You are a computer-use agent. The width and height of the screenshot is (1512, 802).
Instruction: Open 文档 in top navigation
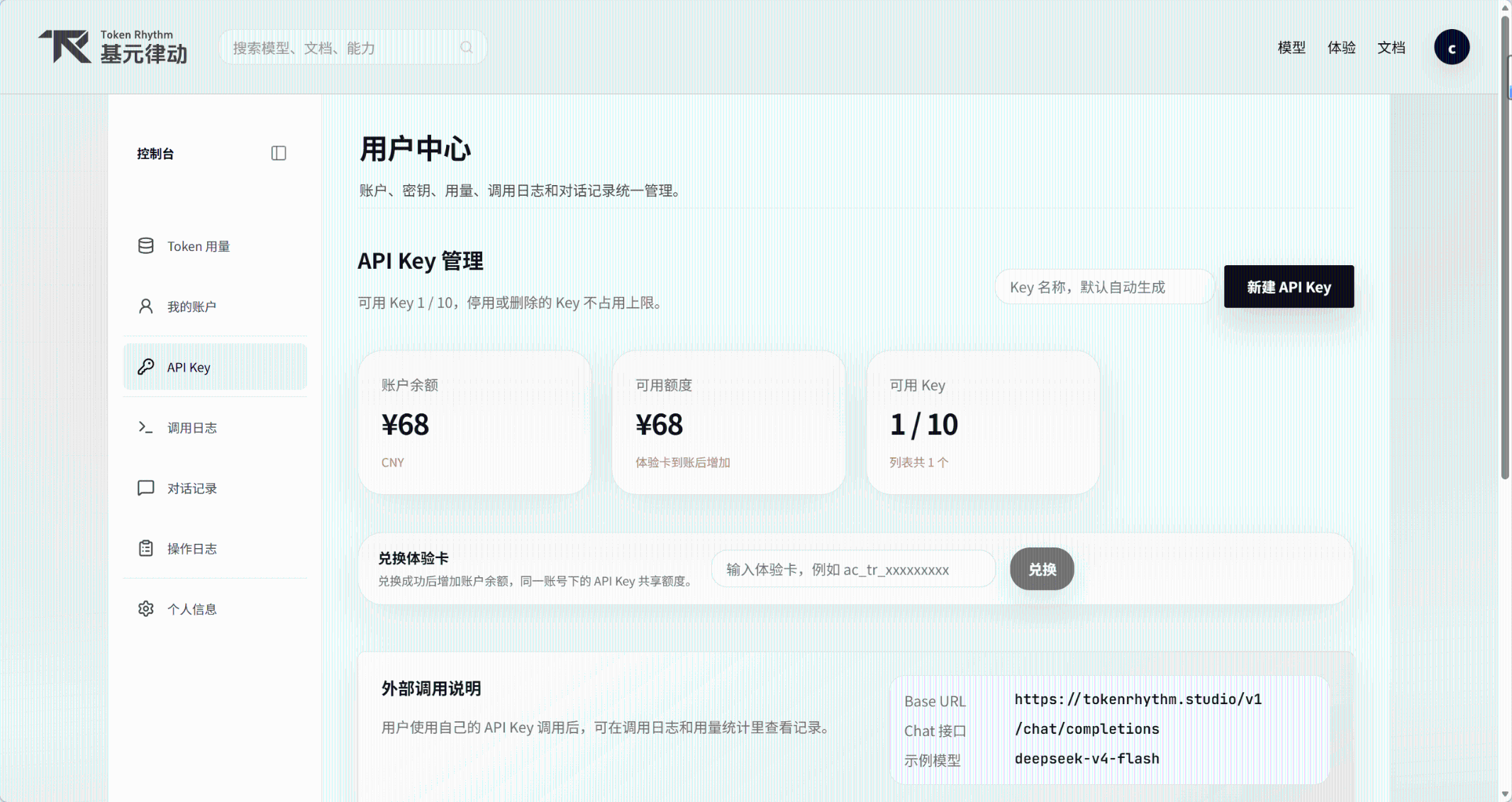click(1391, 48)
